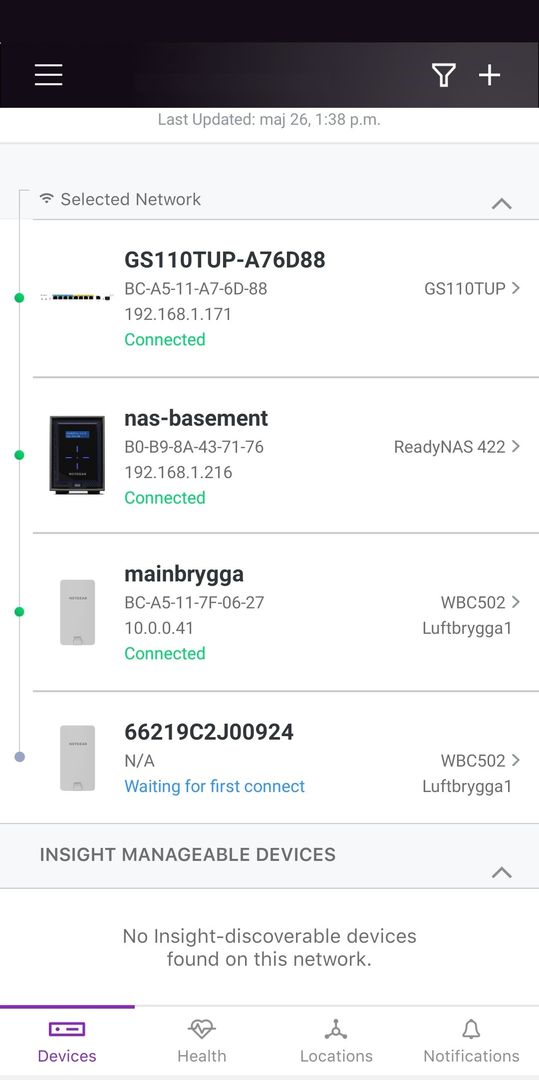Switch to the Devices tab

coord(67,1041)
